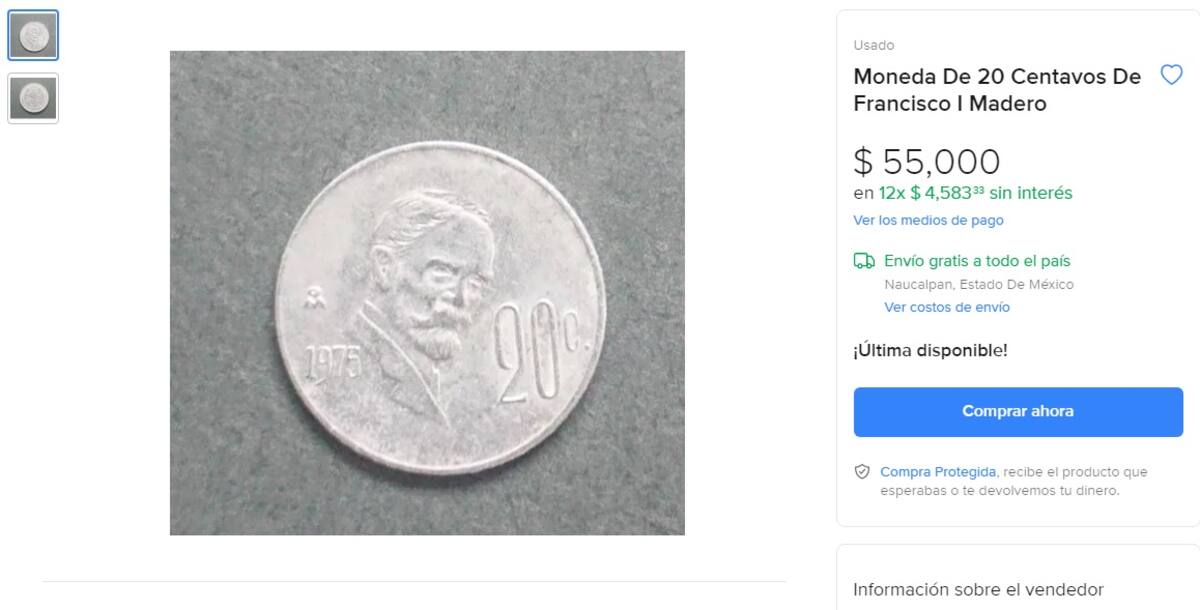Screen dimensions: 1200x610
Task: Click the "Moneda De 20 Centavos" product title
Action: (x=996, y=90)
